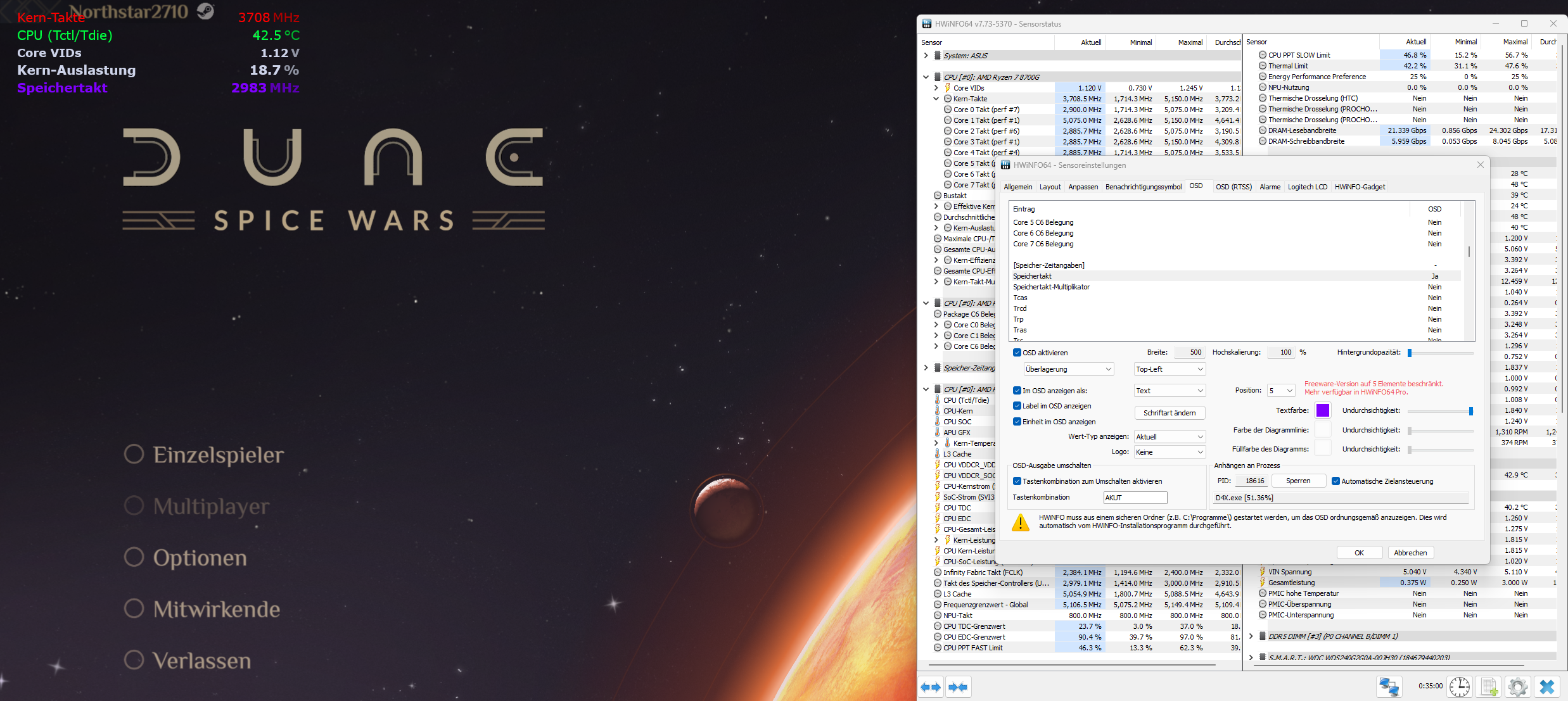Uncheck the 'OSD aktivieren' checkbox
The width and height of the screenshot is (1568, 701).
[1017, 353]
